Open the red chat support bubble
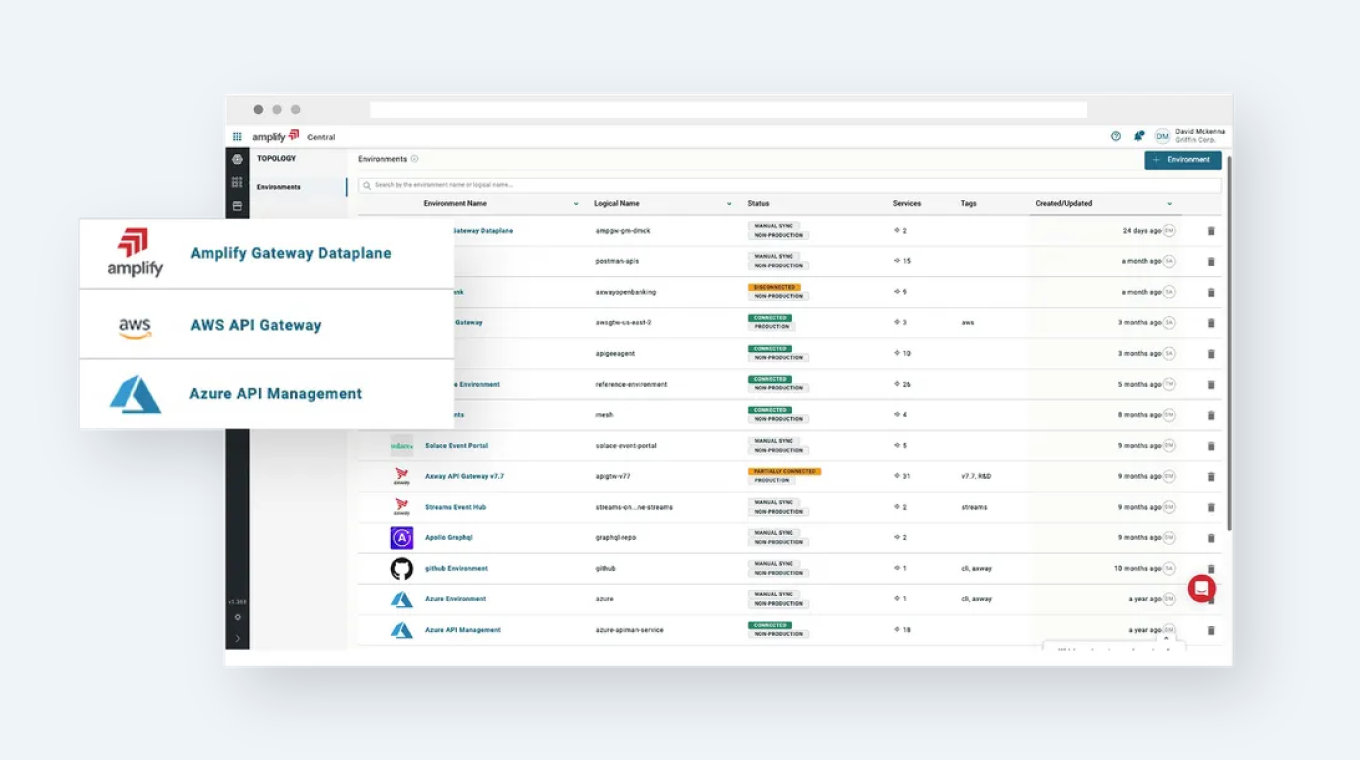 [1201, 589]
